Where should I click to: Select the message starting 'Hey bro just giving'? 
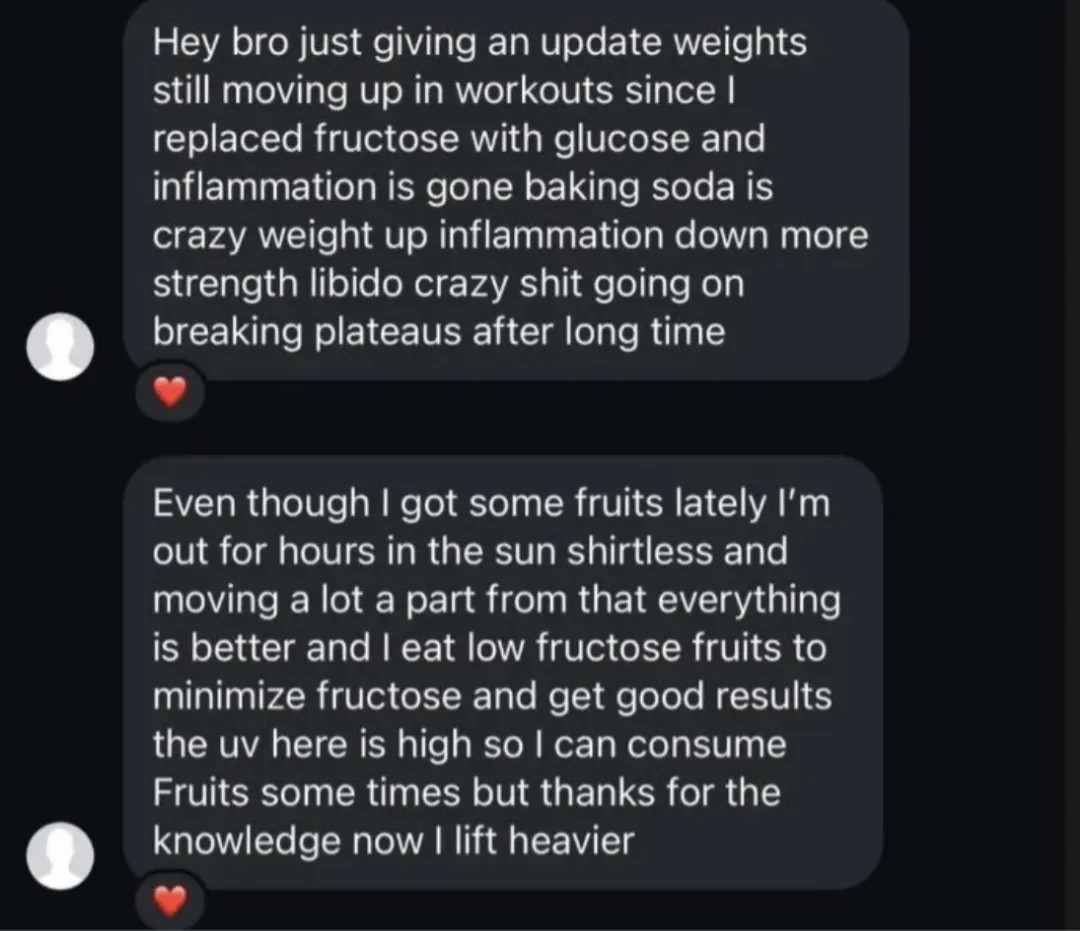[x=516, y=187]
